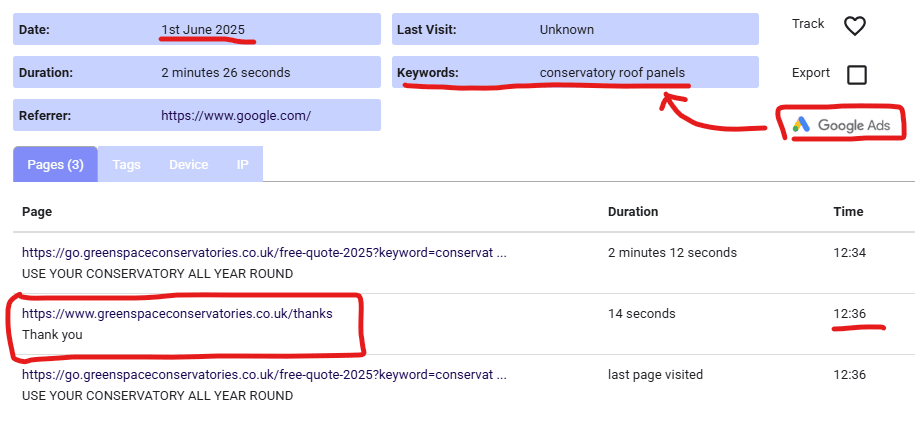Open the first free-quote-2025 page link at 12:34
The width and height of the screenshot is (918, 438).
coord(265,253)
